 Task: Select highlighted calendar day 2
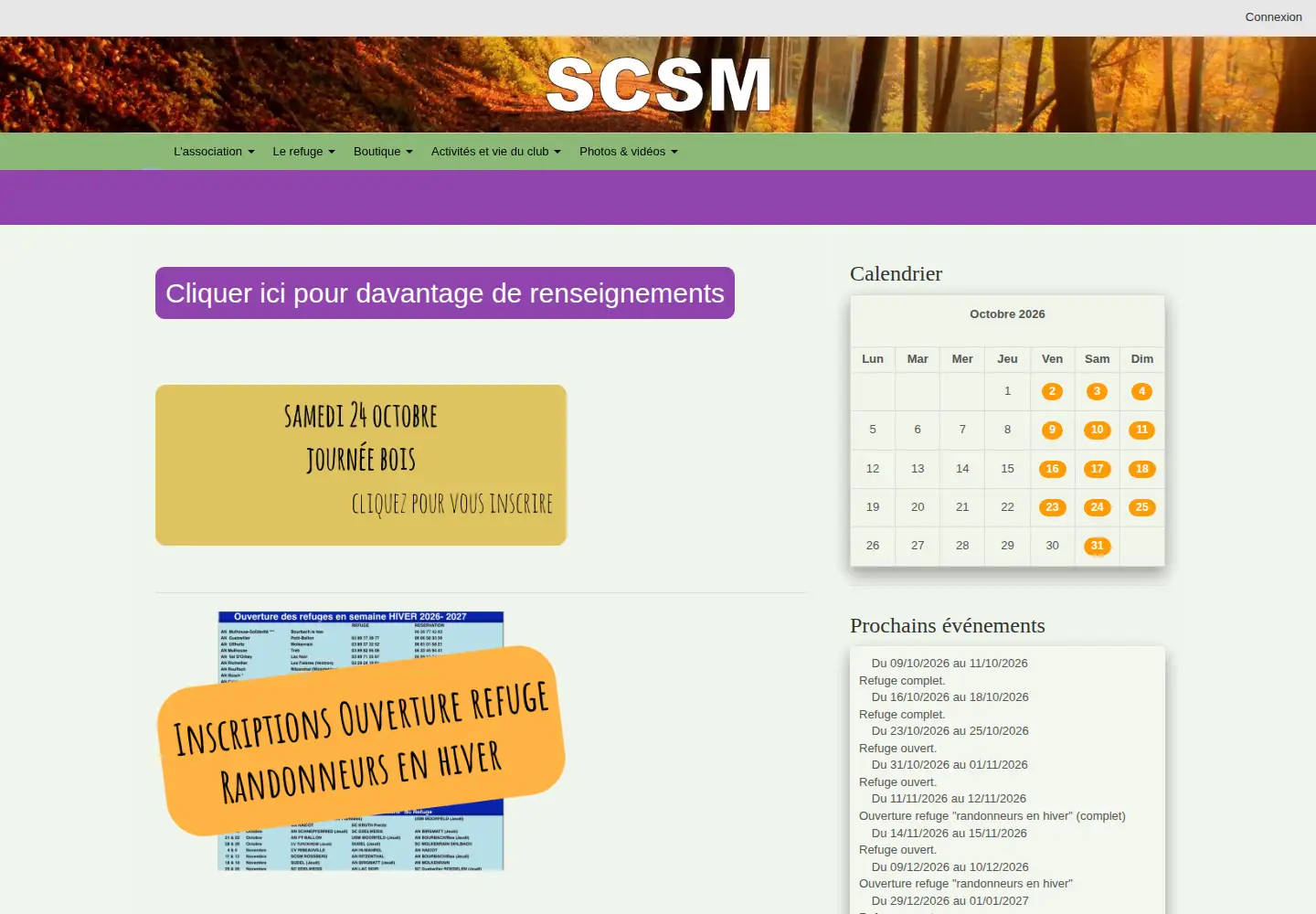[1052, 391]
